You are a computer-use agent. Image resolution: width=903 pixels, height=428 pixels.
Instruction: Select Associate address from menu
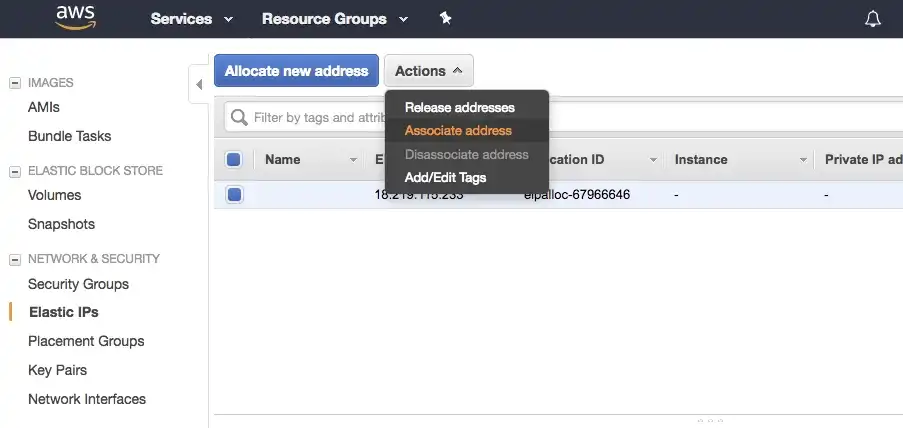coord(458,131)
